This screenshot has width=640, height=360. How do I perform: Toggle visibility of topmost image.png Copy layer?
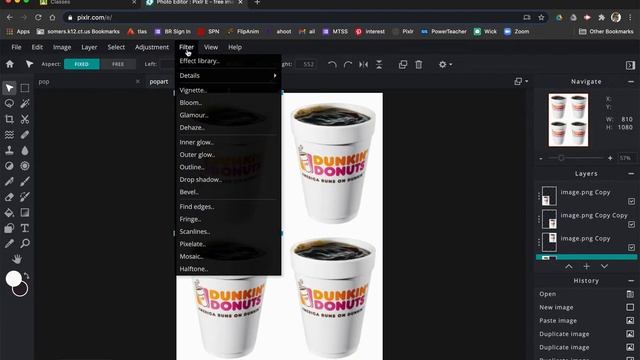(631, 201)
